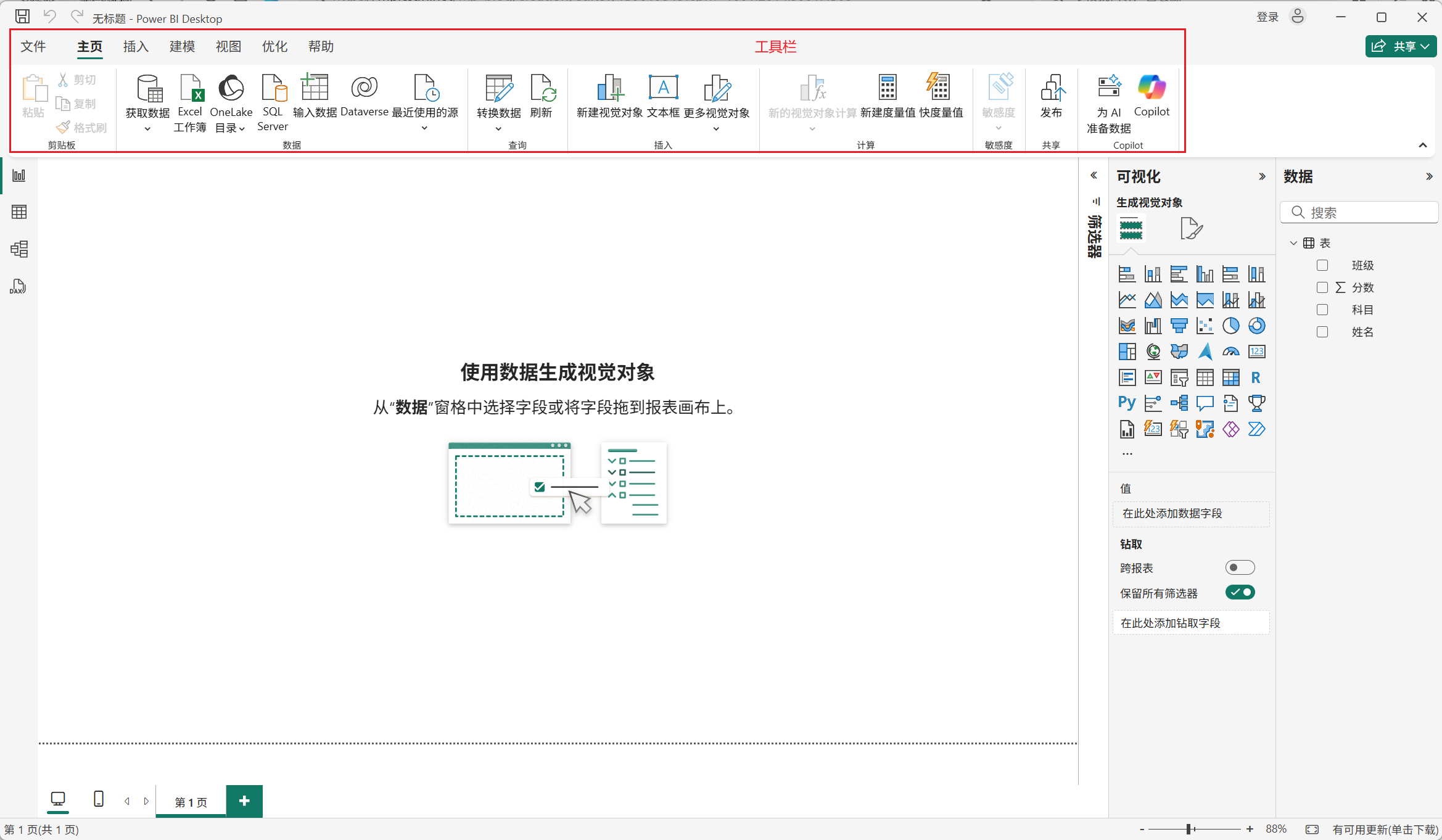Select the Python visual icon
The width and height of the screenshot is (1442, 840).
pyautogui.click(x=1127, y=403)
